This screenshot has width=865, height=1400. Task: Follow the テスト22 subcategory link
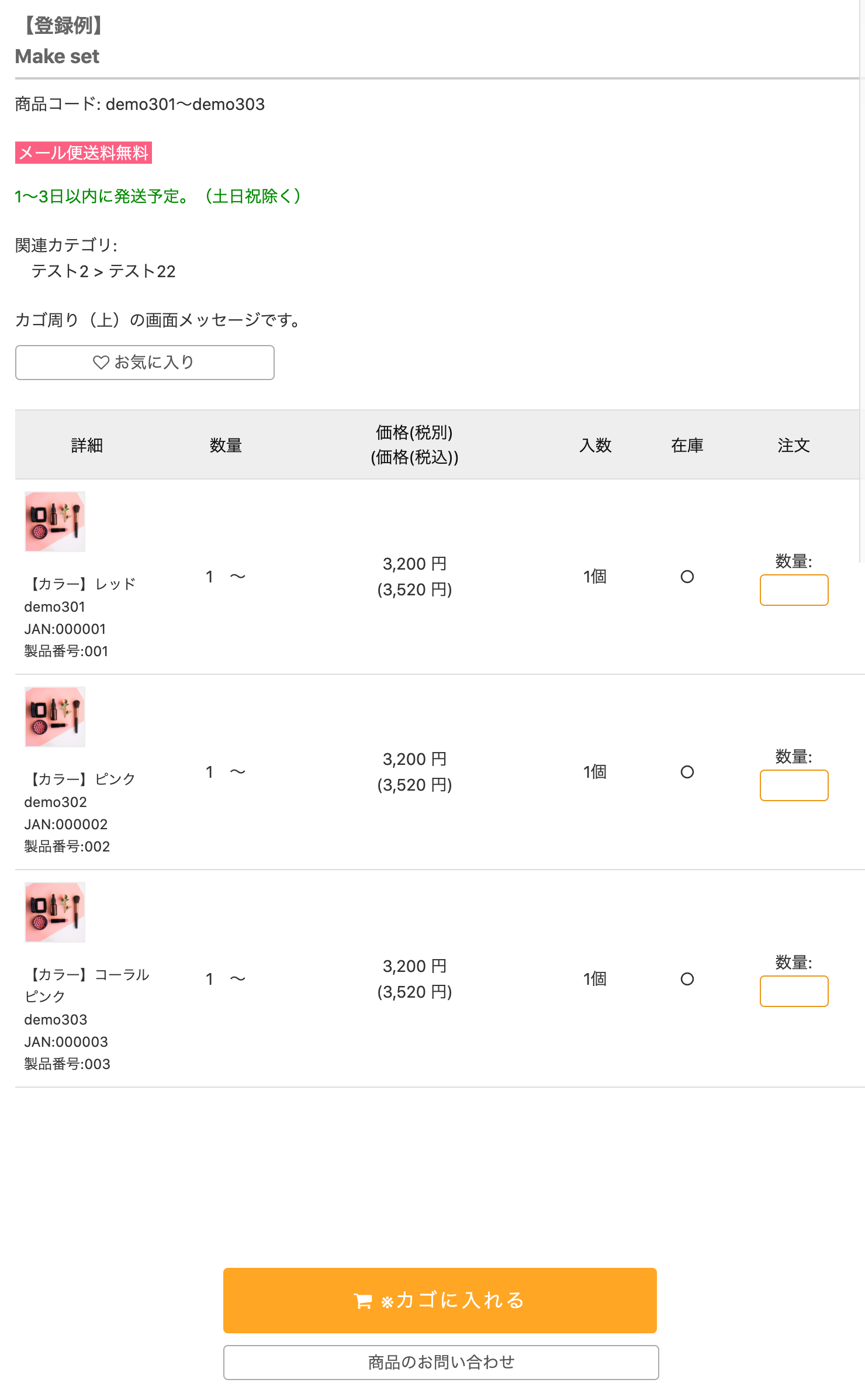(142, 271)
